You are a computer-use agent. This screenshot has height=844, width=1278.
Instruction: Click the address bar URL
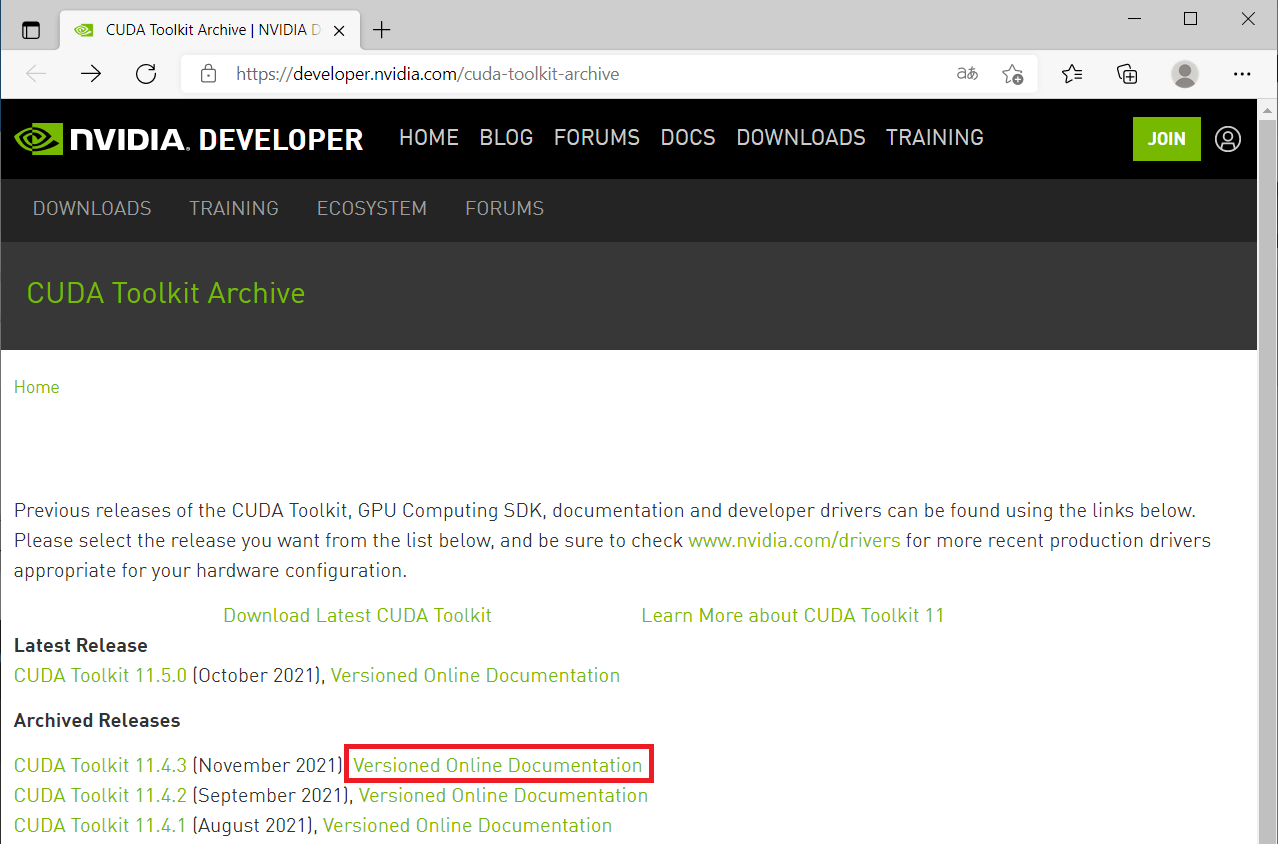click(427, 74)
